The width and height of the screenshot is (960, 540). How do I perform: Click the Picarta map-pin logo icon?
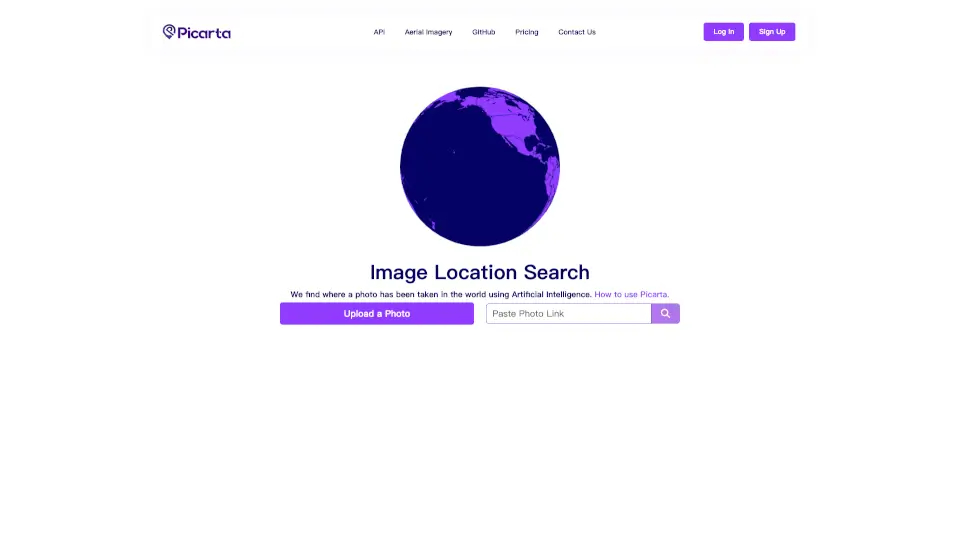pyautogui.click(x=169, y=31)
